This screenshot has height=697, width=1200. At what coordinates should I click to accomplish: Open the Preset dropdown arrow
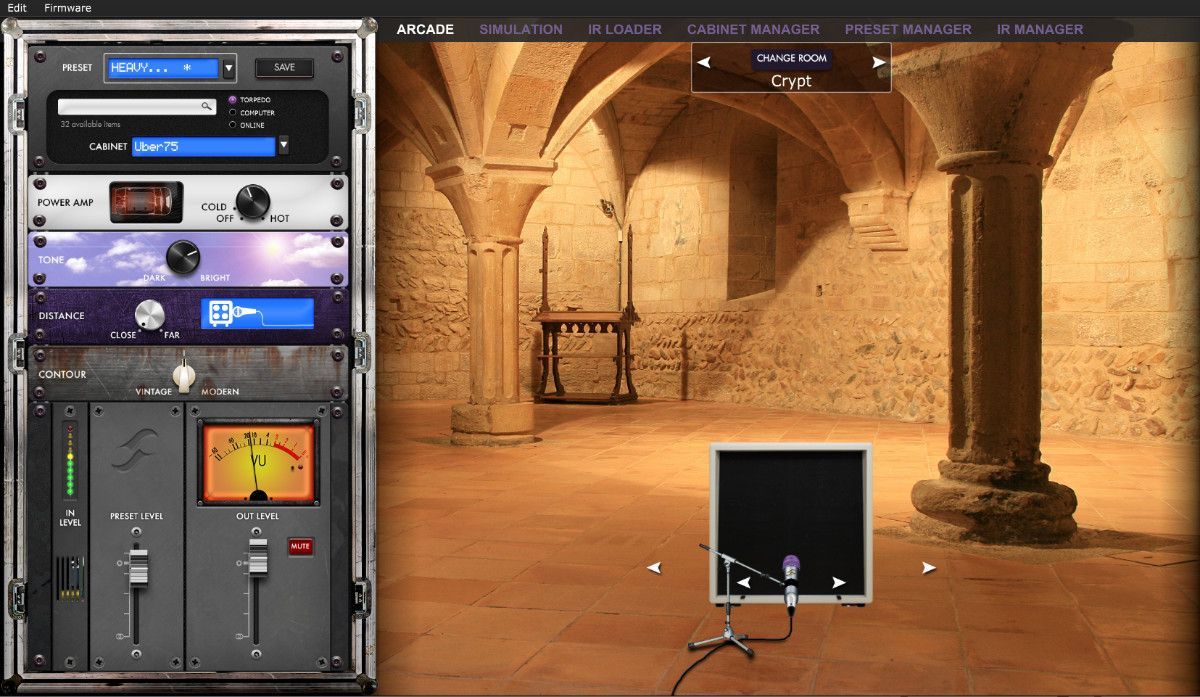tap(229, 68)
